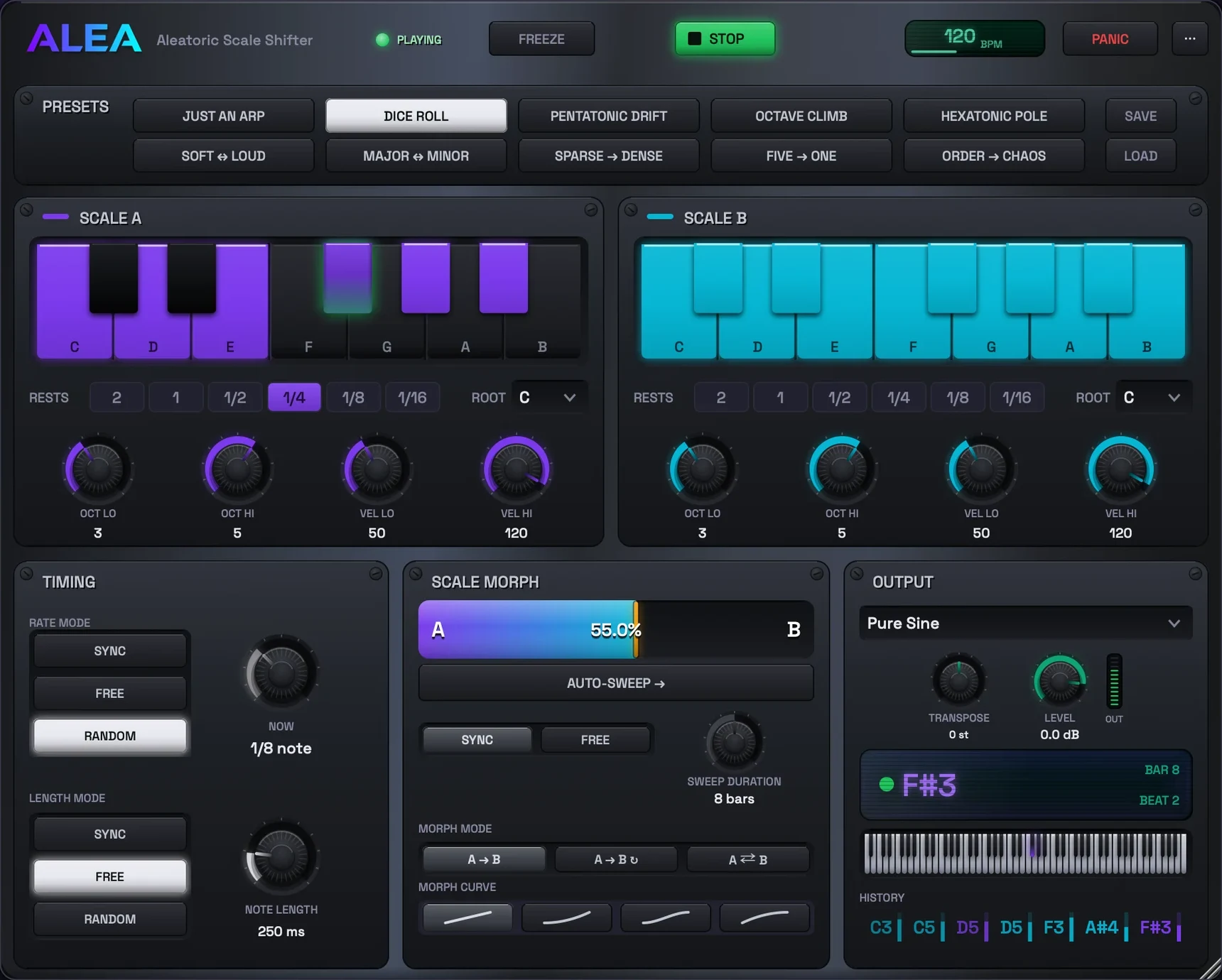Click the Sweep Duration knob
Image resolution: width=1222 pixels, height=980 pixels.
tap(734, 742)
